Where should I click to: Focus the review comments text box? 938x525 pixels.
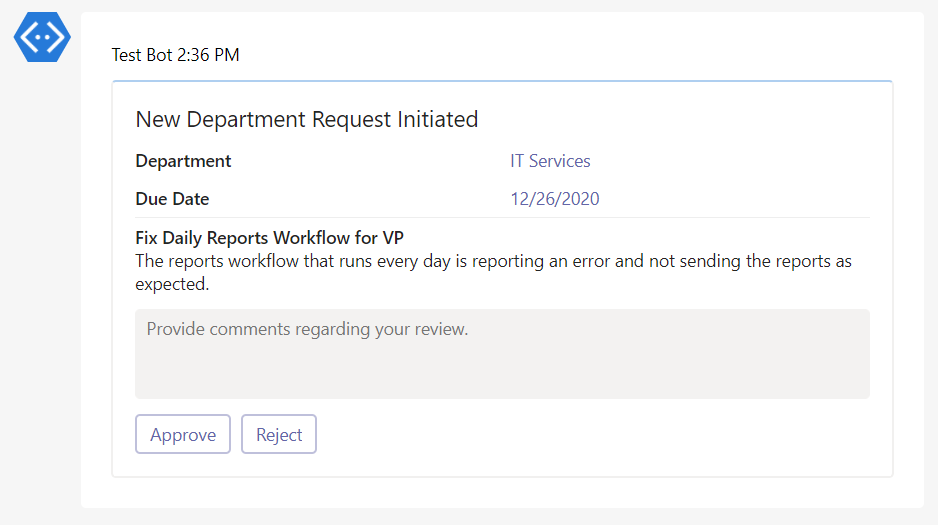(x=502, y=354)
